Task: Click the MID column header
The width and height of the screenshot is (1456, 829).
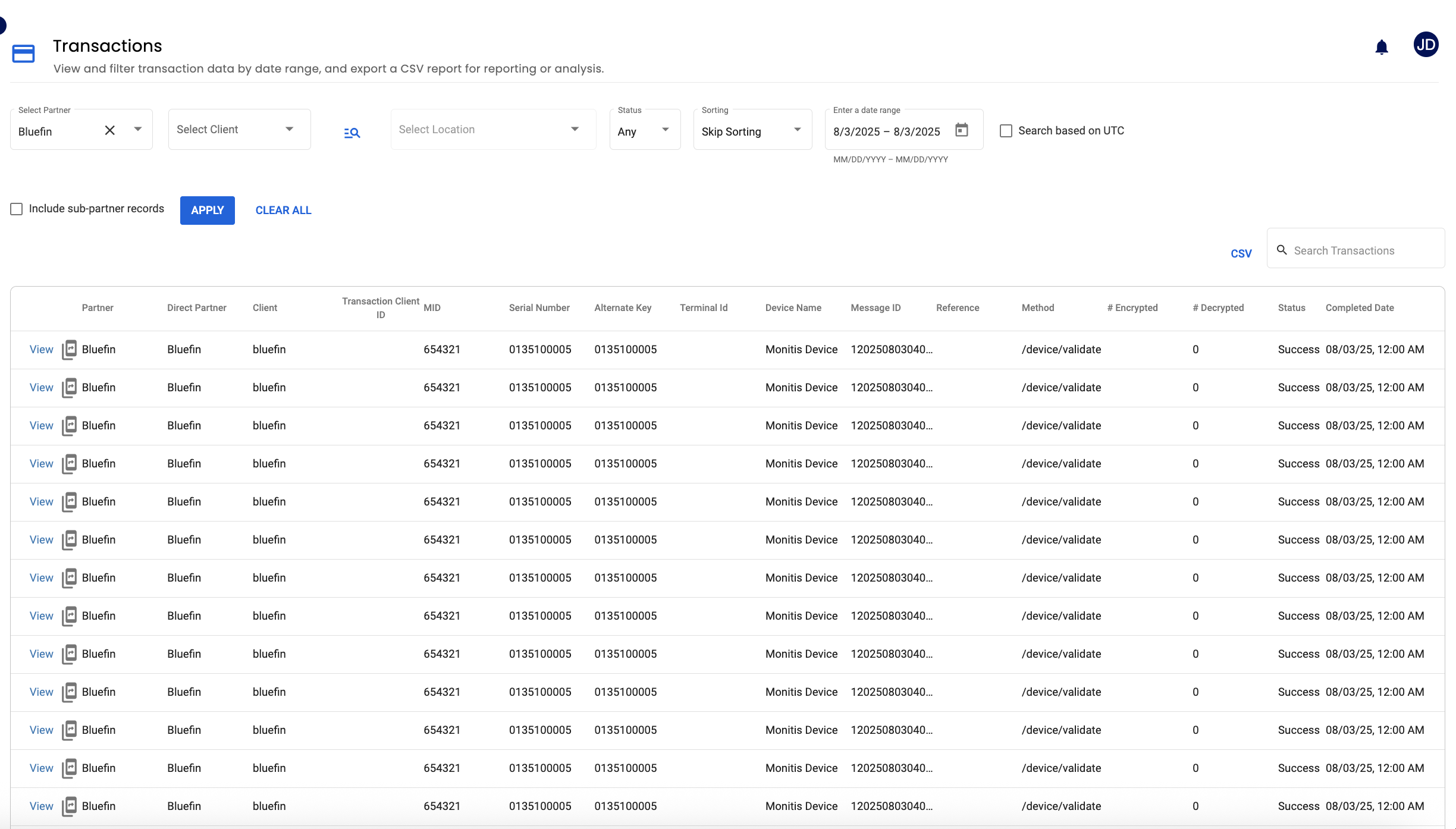Action: [432, 307]
